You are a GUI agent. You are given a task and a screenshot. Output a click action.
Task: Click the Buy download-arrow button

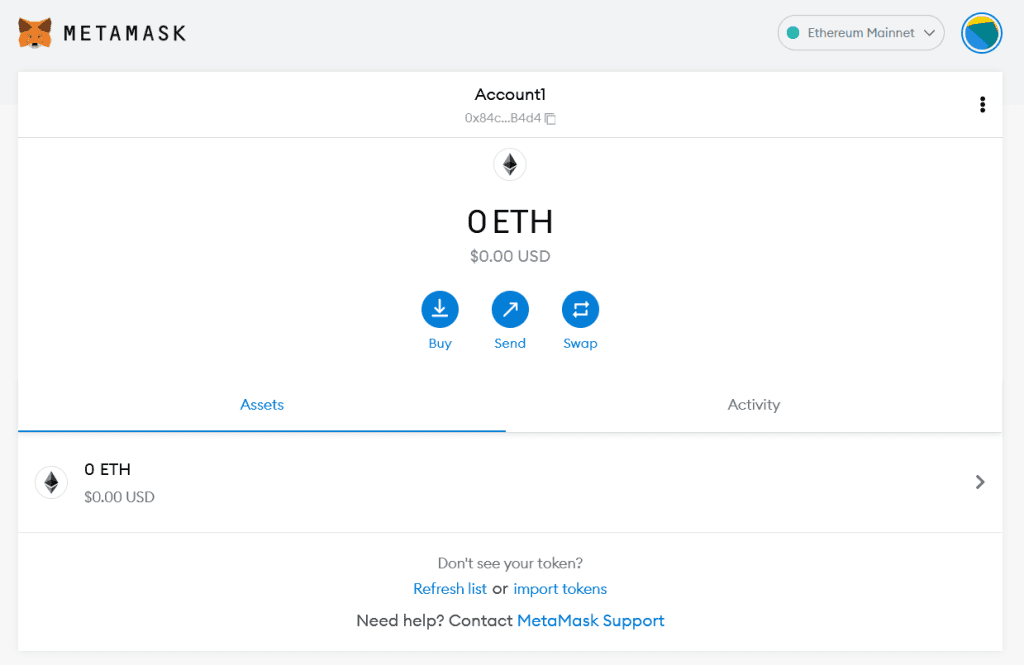click(440, 309)
